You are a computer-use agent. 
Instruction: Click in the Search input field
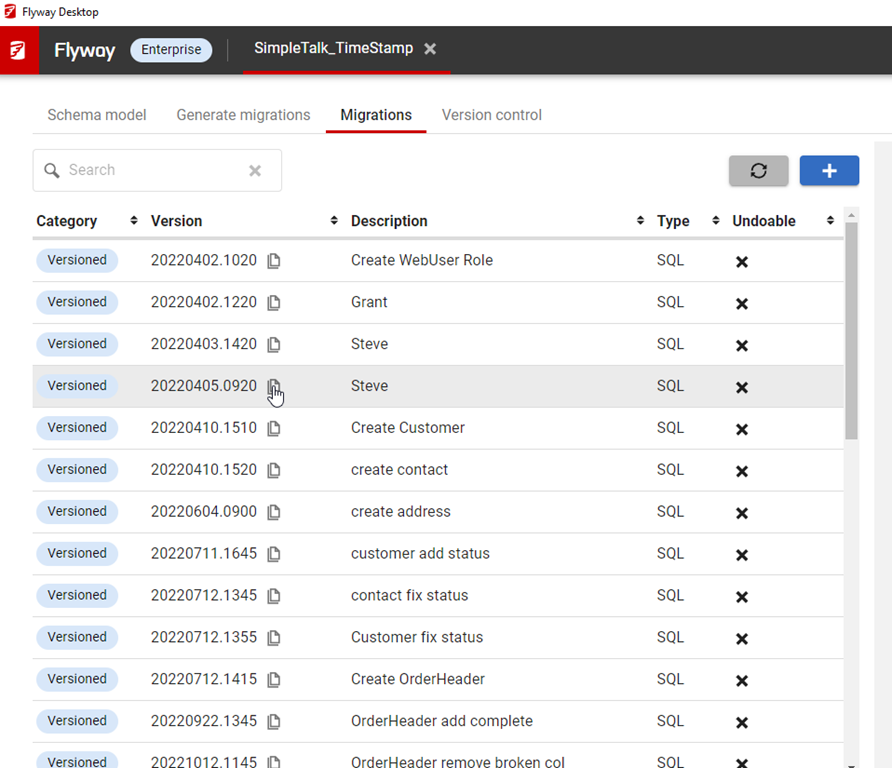pos(150,171)
